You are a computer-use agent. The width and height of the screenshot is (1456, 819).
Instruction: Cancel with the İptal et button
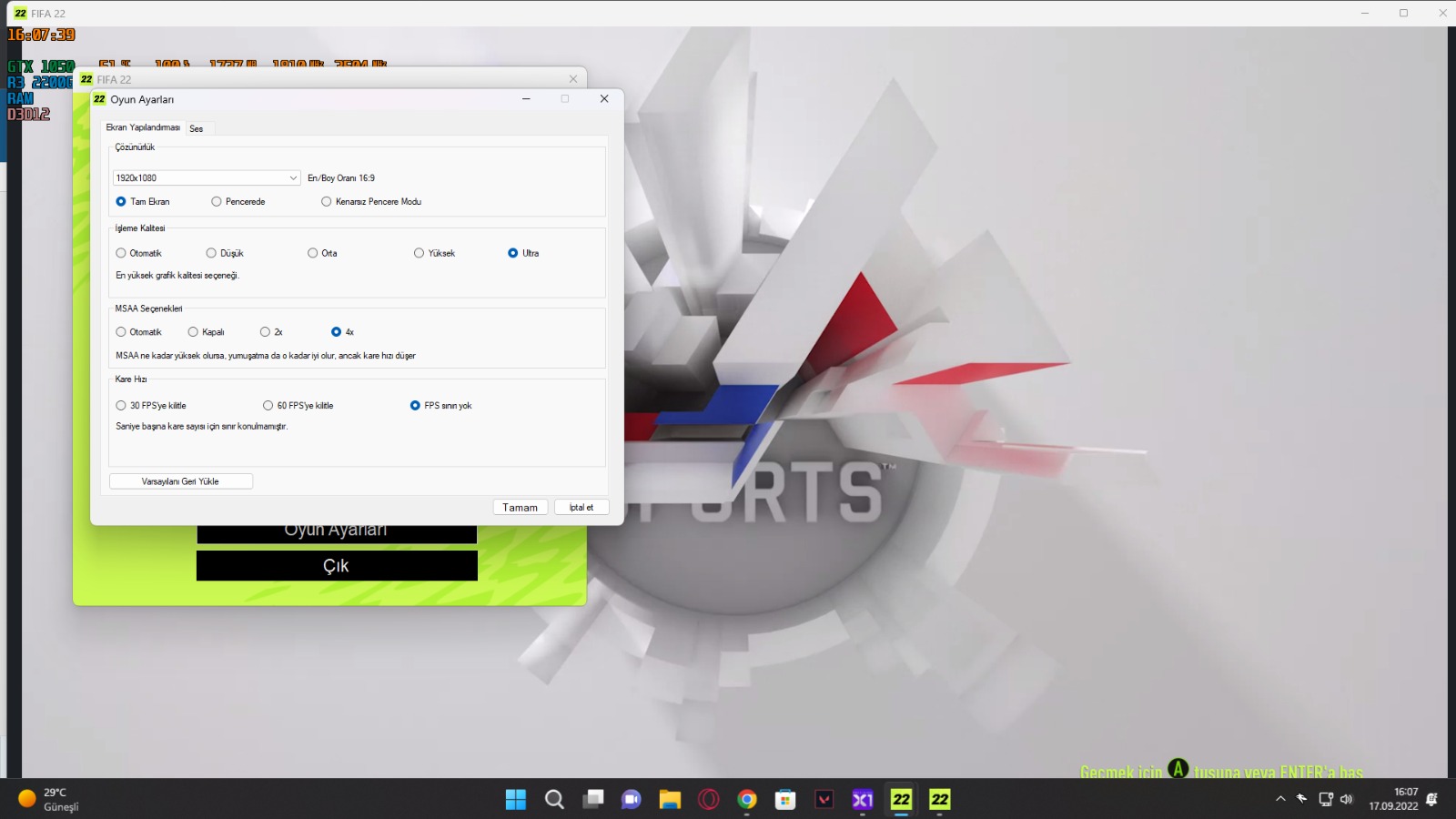[581, 508]
